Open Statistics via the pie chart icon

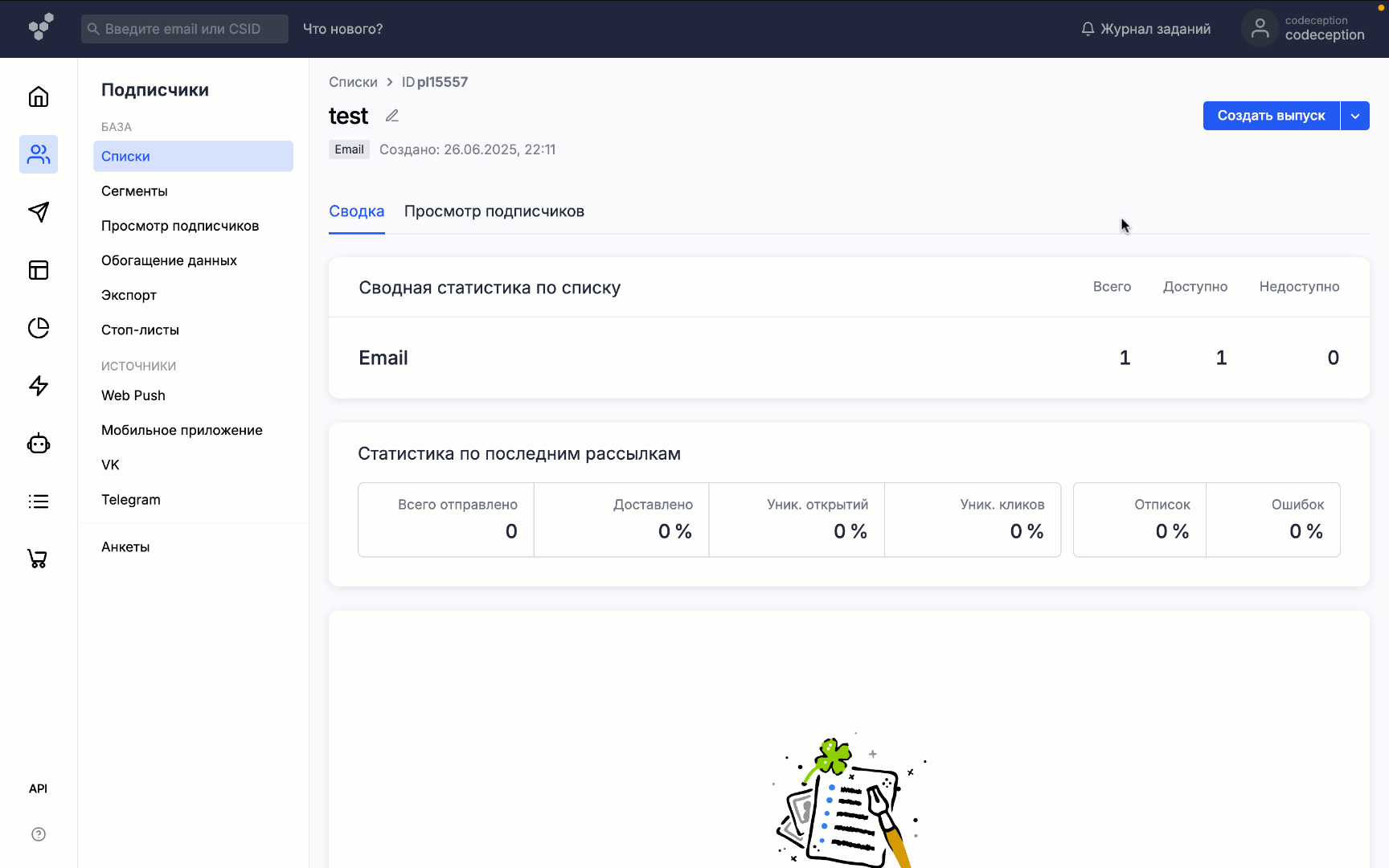pos(38,328)
